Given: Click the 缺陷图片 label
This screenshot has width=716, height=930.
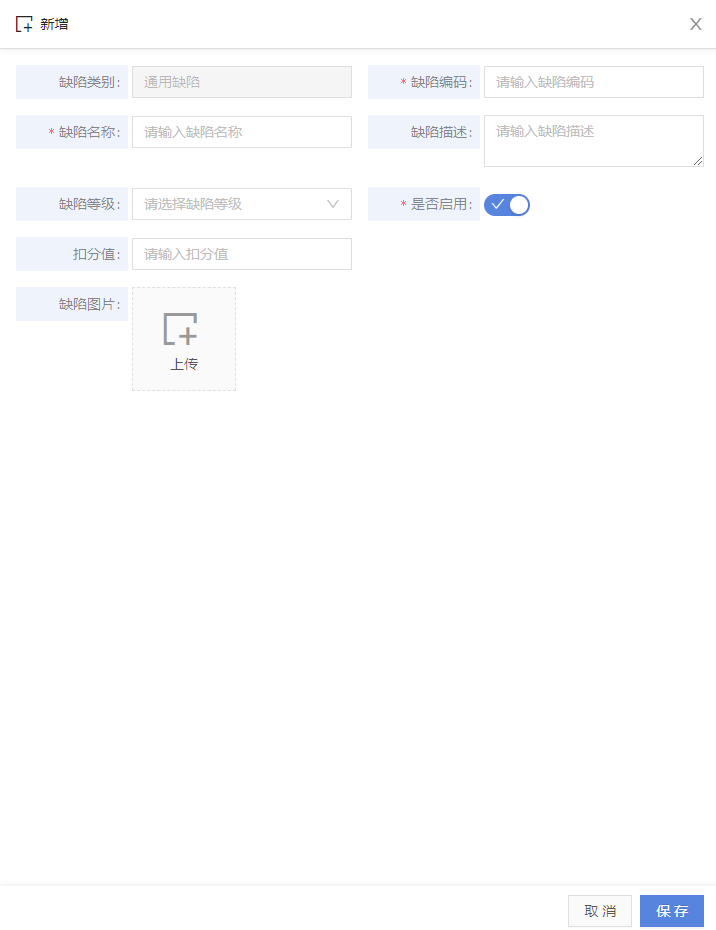Looking at the screenshot, I should coord(89,304).
